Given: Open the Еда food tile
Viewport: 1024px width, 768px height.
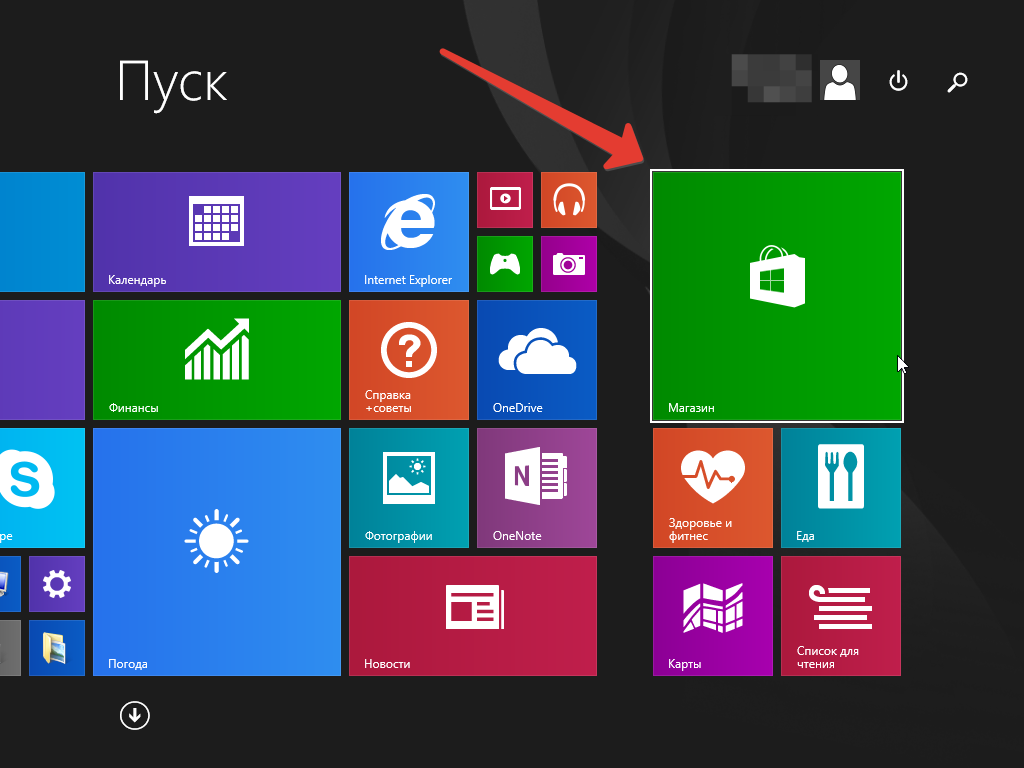Looking at the screenshot, I should coord(840,488).
